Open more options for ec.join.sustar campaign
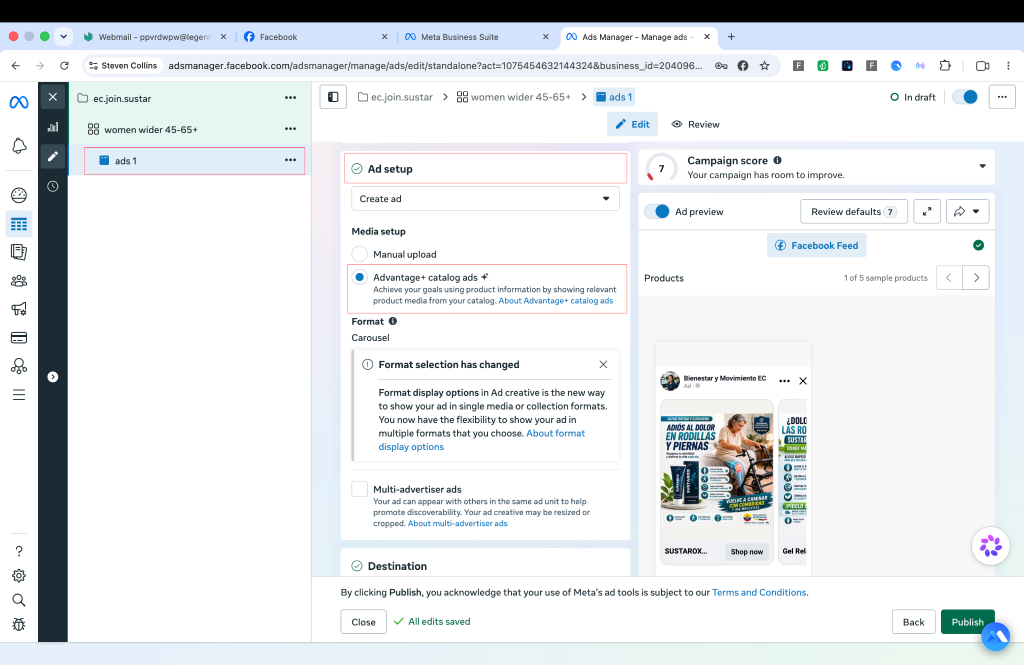Screen dimensions: 1024x665 (291, 98)
